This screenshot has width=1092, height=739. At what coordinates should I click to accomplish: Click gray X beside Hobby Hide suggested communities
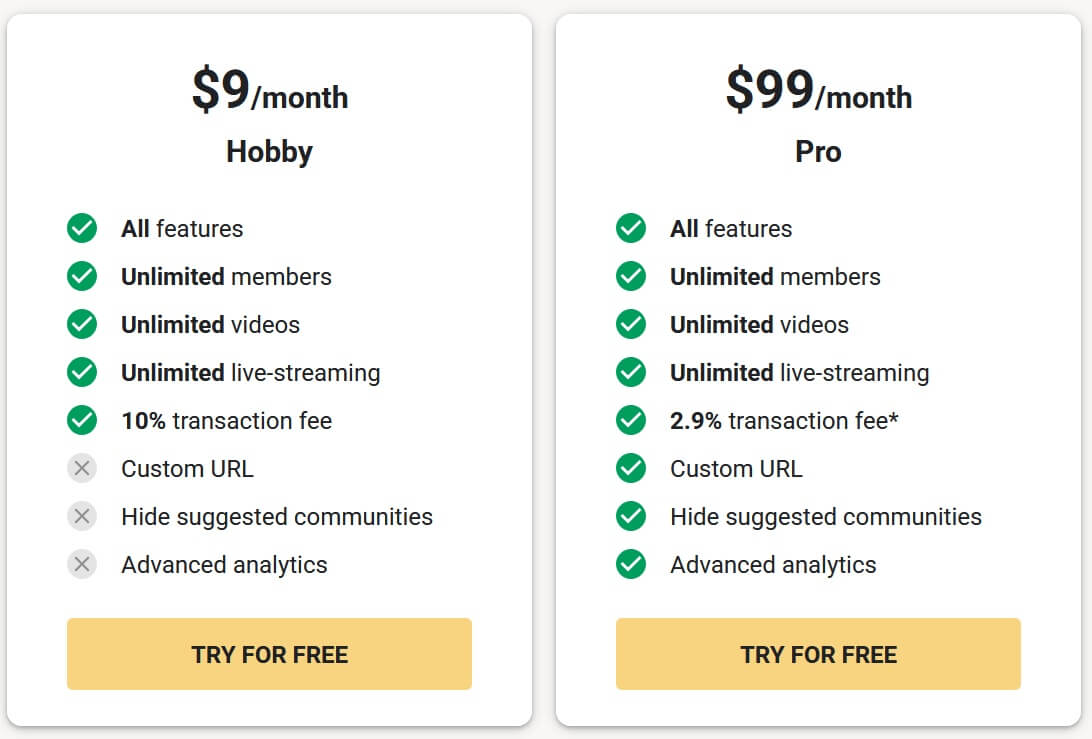coord(82,517)
